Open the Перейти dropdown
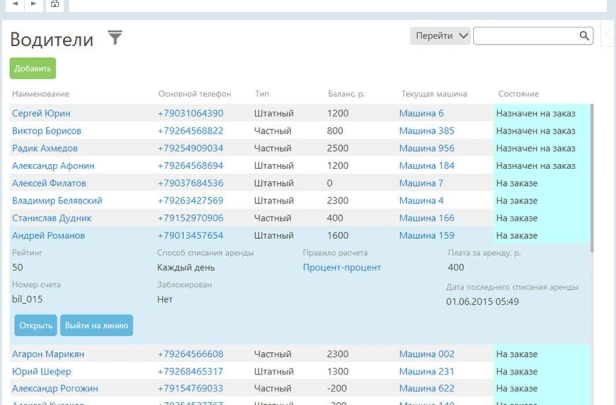Screen dimensions: 616x405 click(x=440, y=36)
